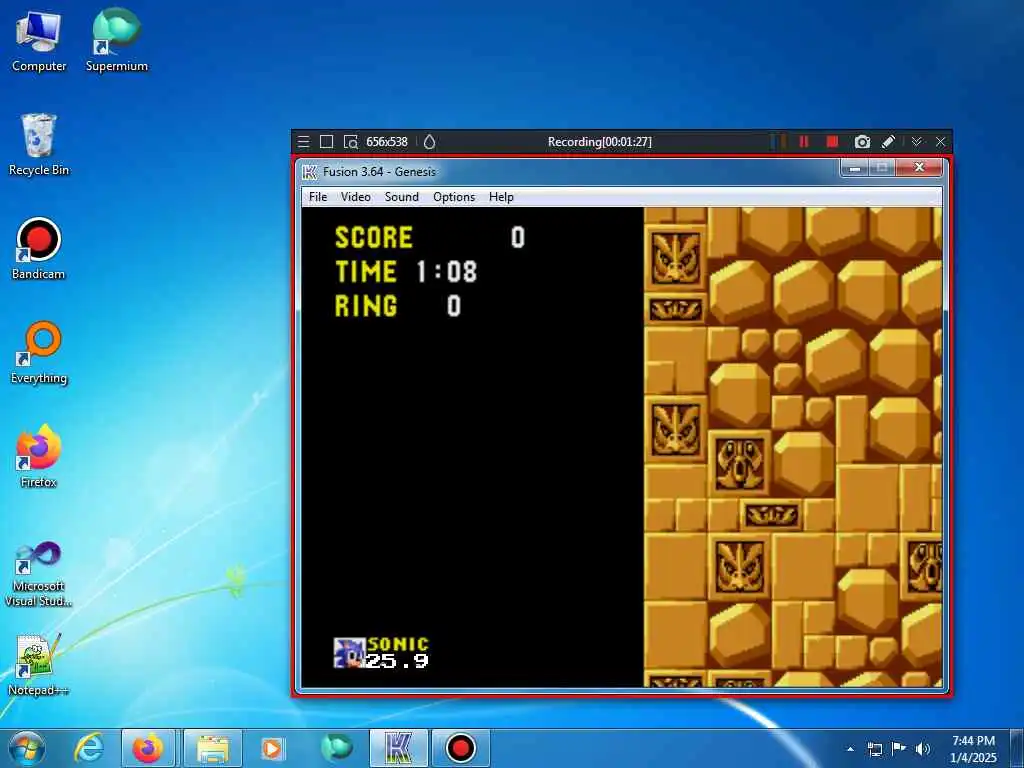Open the Video menu in Fusion
1024x768 pixels.
tap(356, 197)
